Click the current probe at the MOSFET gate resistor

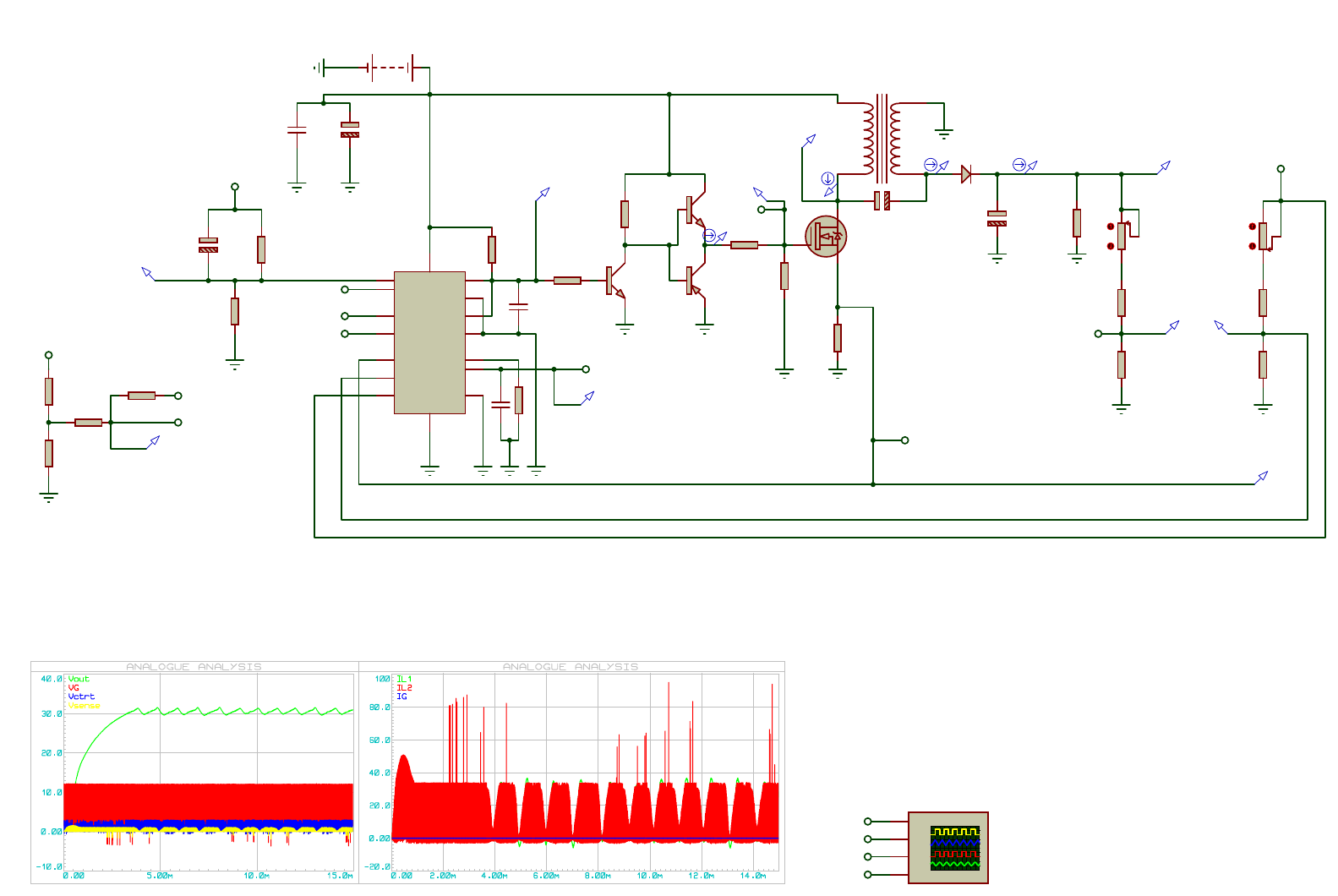[710, 235]
